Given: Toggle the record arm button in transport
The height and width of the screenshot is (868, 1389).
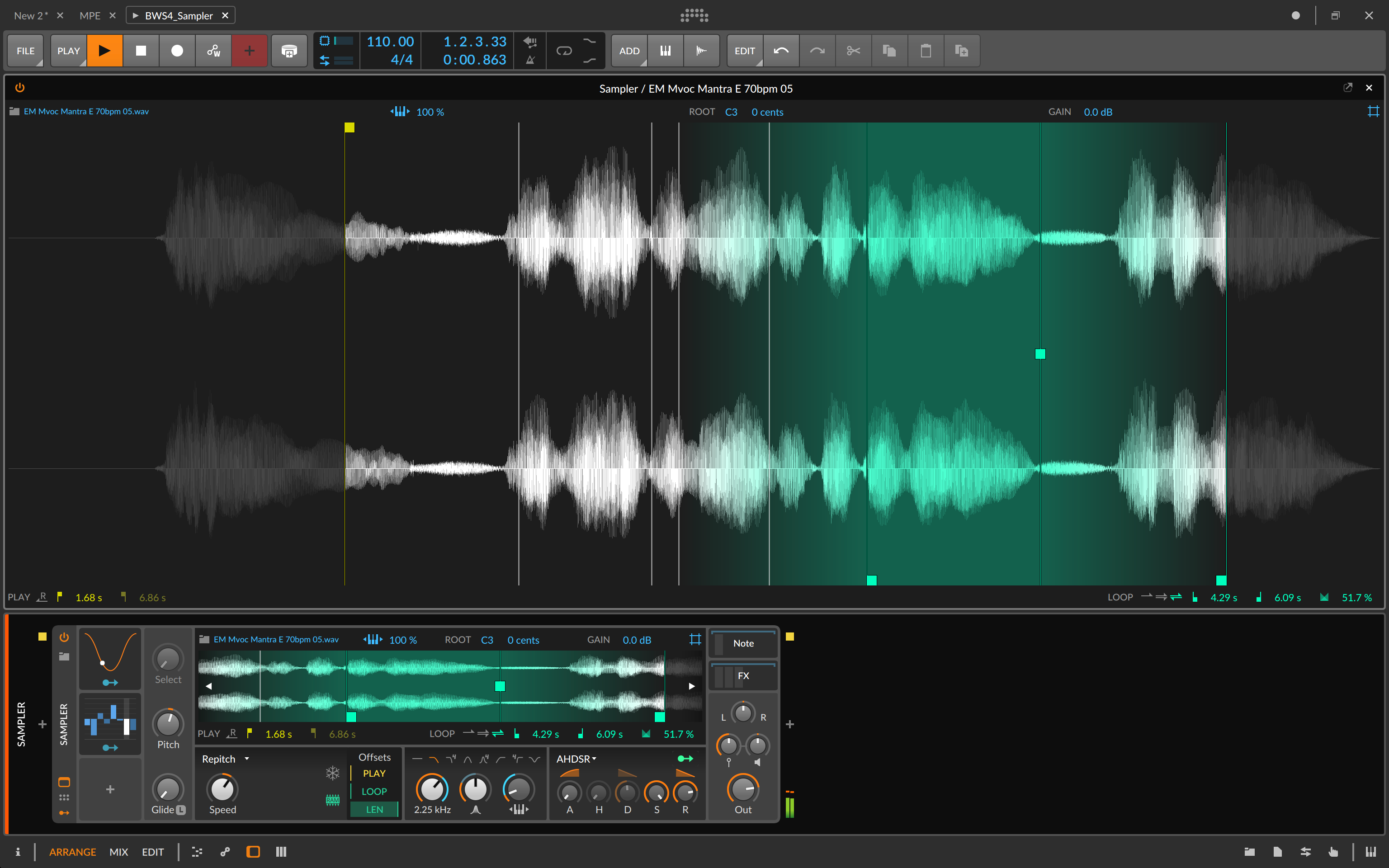Looking at the screenshot, I should click(x=176, y=50).
